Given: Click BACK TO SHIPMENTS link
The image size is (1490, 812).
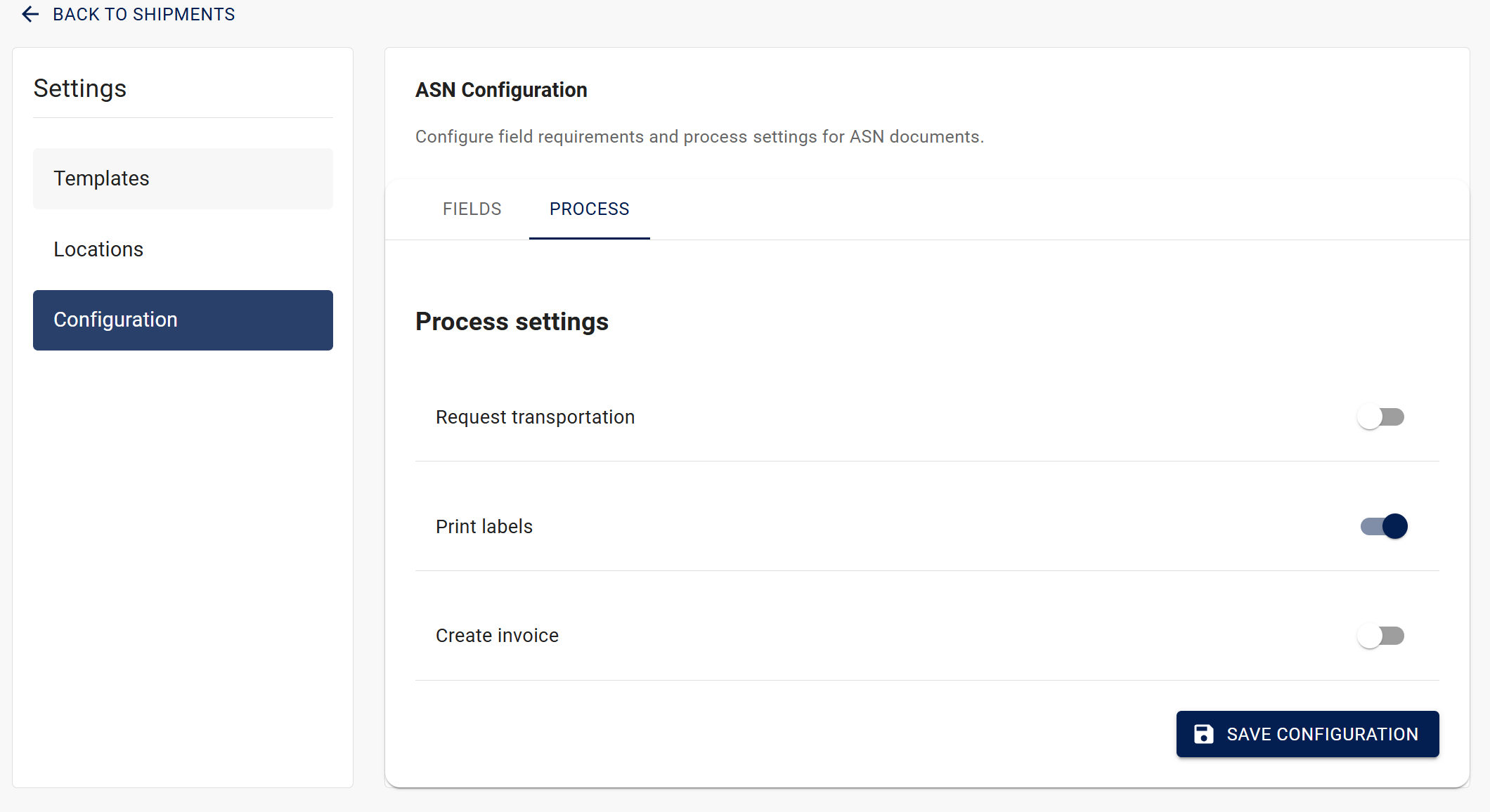Looking at the screenshot, I should point(143,14).
